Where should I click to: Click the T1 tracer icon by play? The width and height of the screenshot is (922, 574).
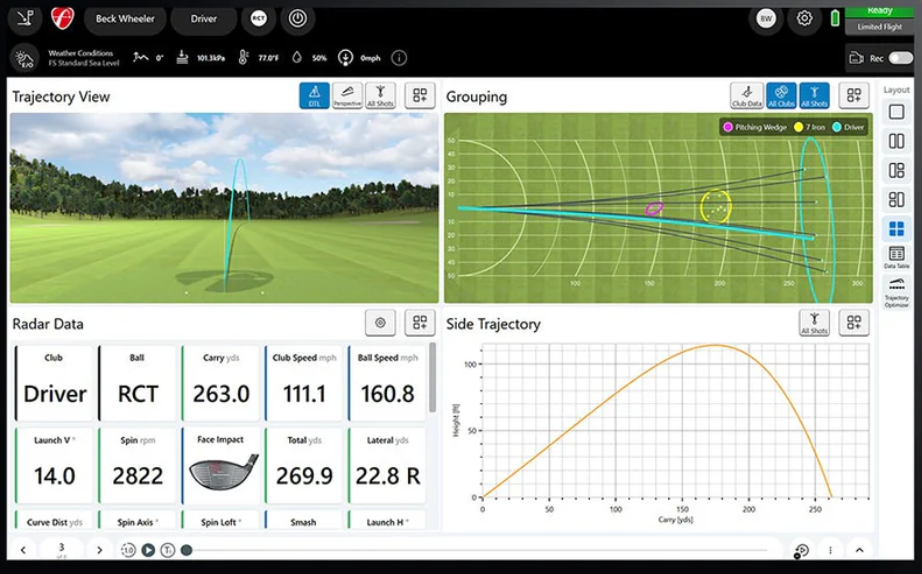[x=168, y=550]
